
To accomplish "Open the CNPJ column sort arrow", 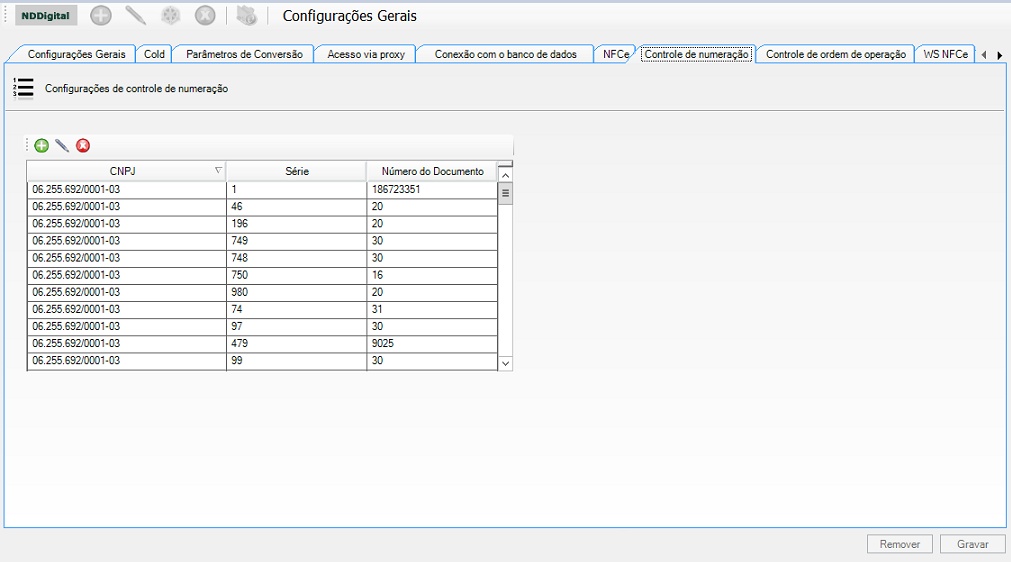I will click(x=218, y=171).
